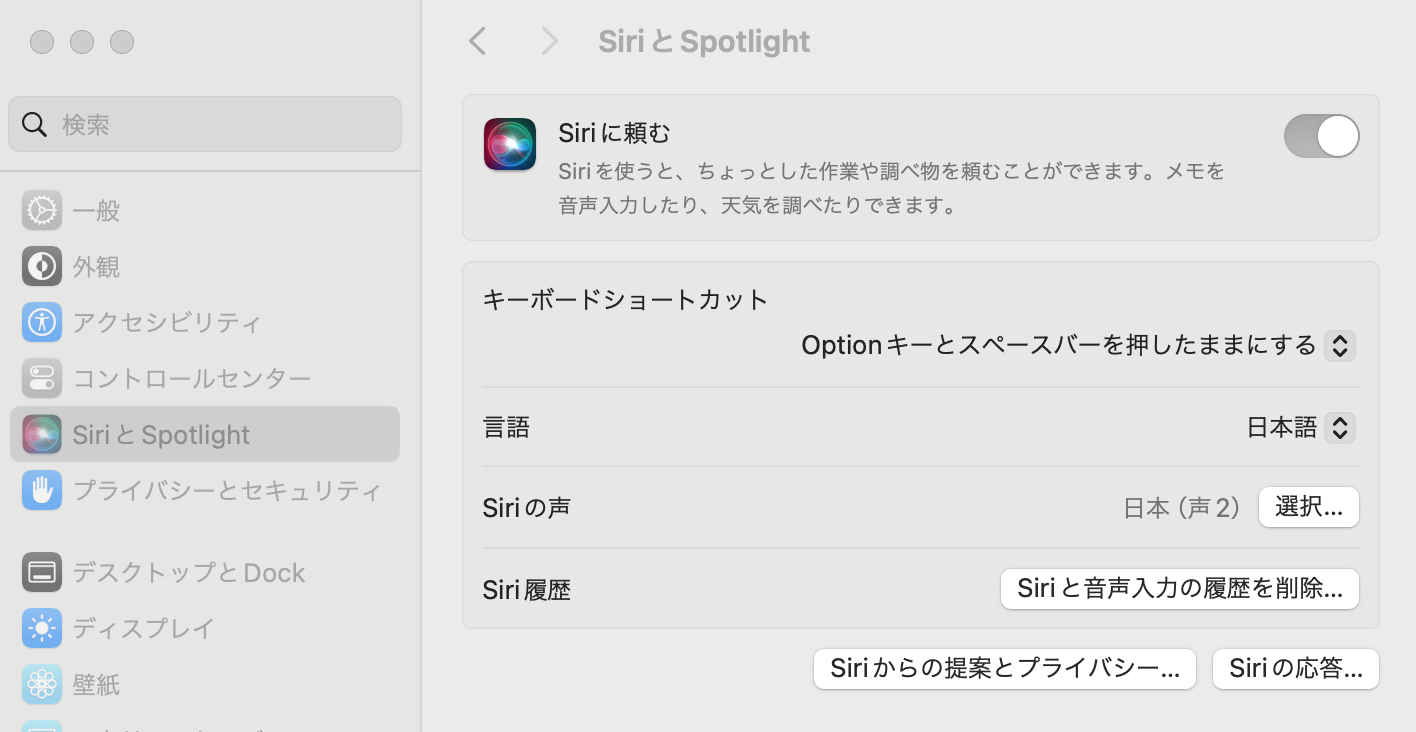Image resolution: width=1416 pixels, height=732 pixels.
Task: Click the General (一般) gear icon
Action: click(42, 210)
